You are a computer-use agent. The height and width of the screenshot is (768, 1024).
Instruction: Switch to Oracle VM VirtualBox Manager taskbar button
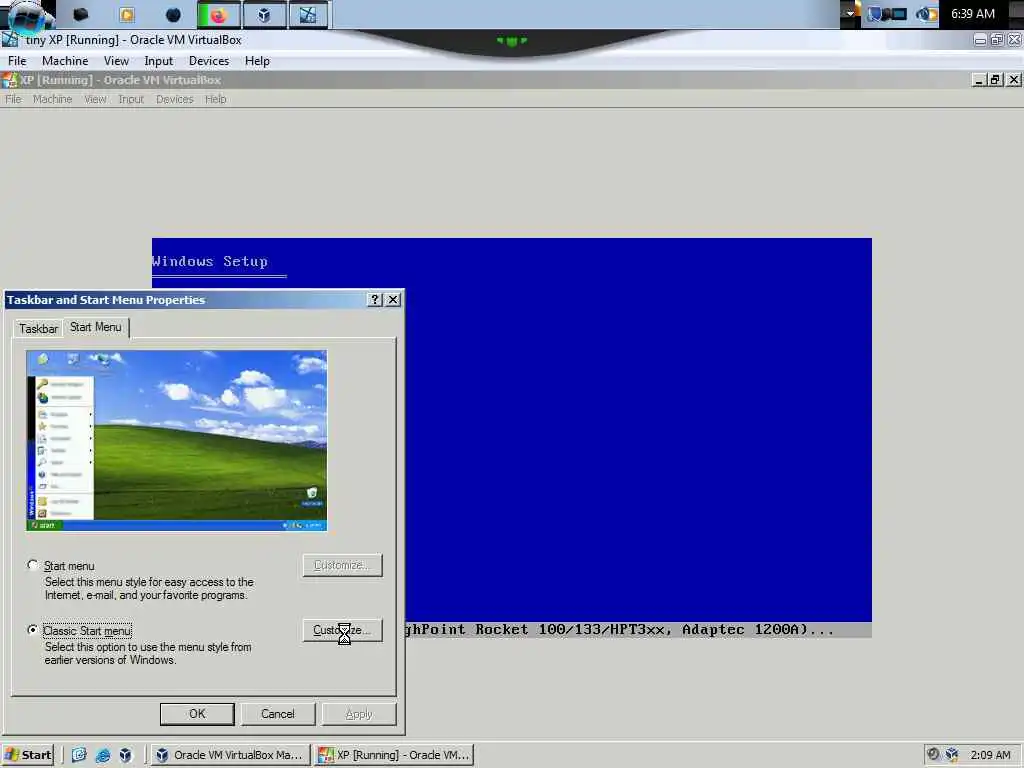230,755
